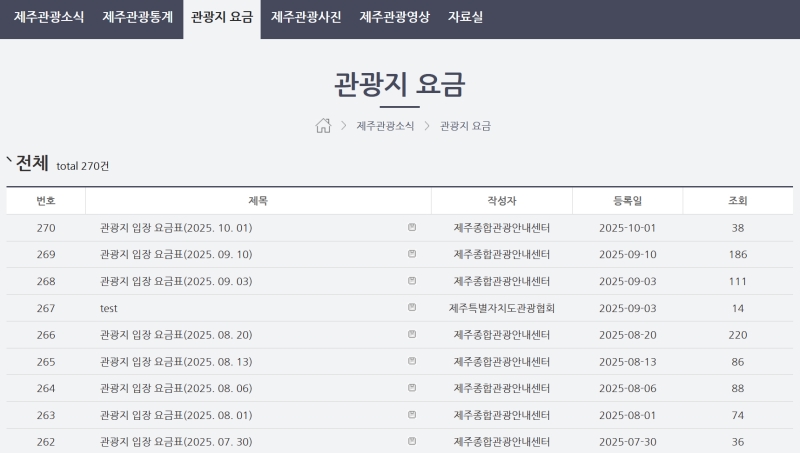
Task: Click the date 2025-08-06
Action: pyautogui.click(x=628, y=389)
